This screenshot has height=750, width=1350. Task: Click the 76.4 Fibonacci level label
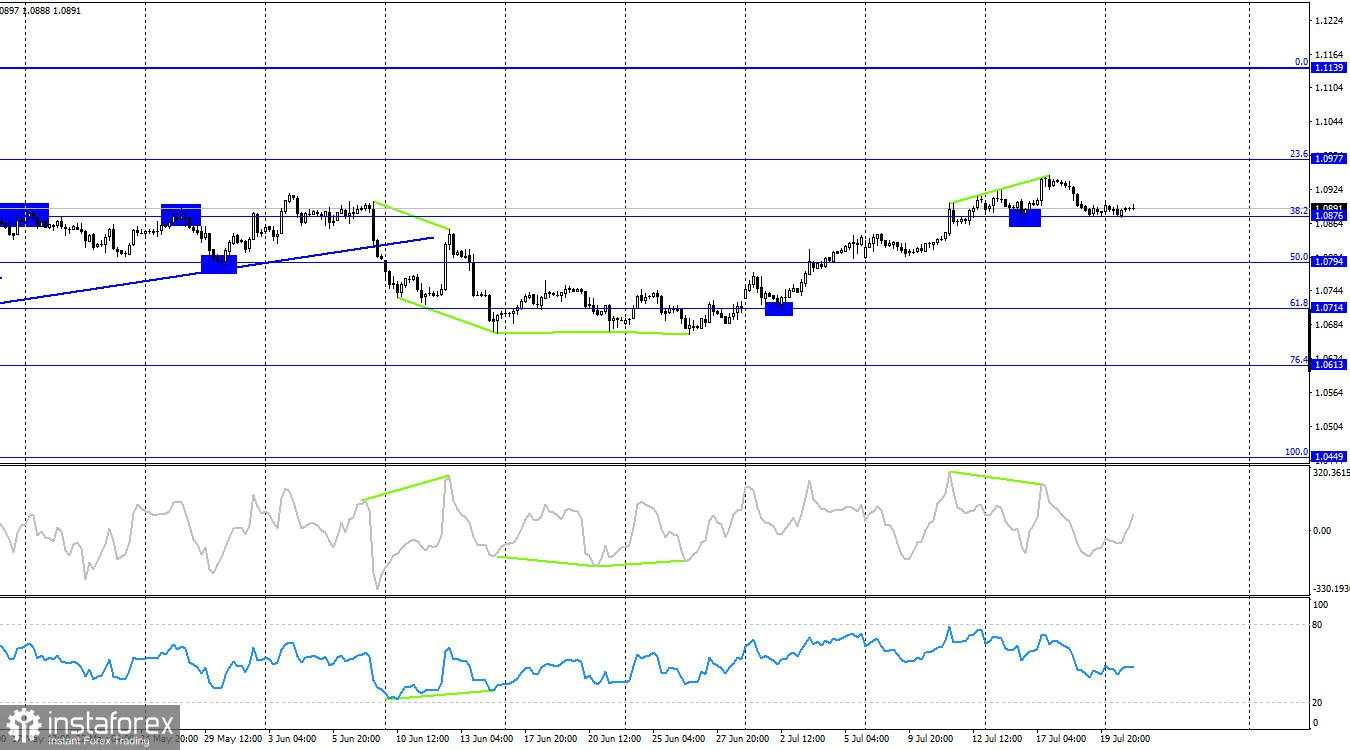tap(1298, 360)
